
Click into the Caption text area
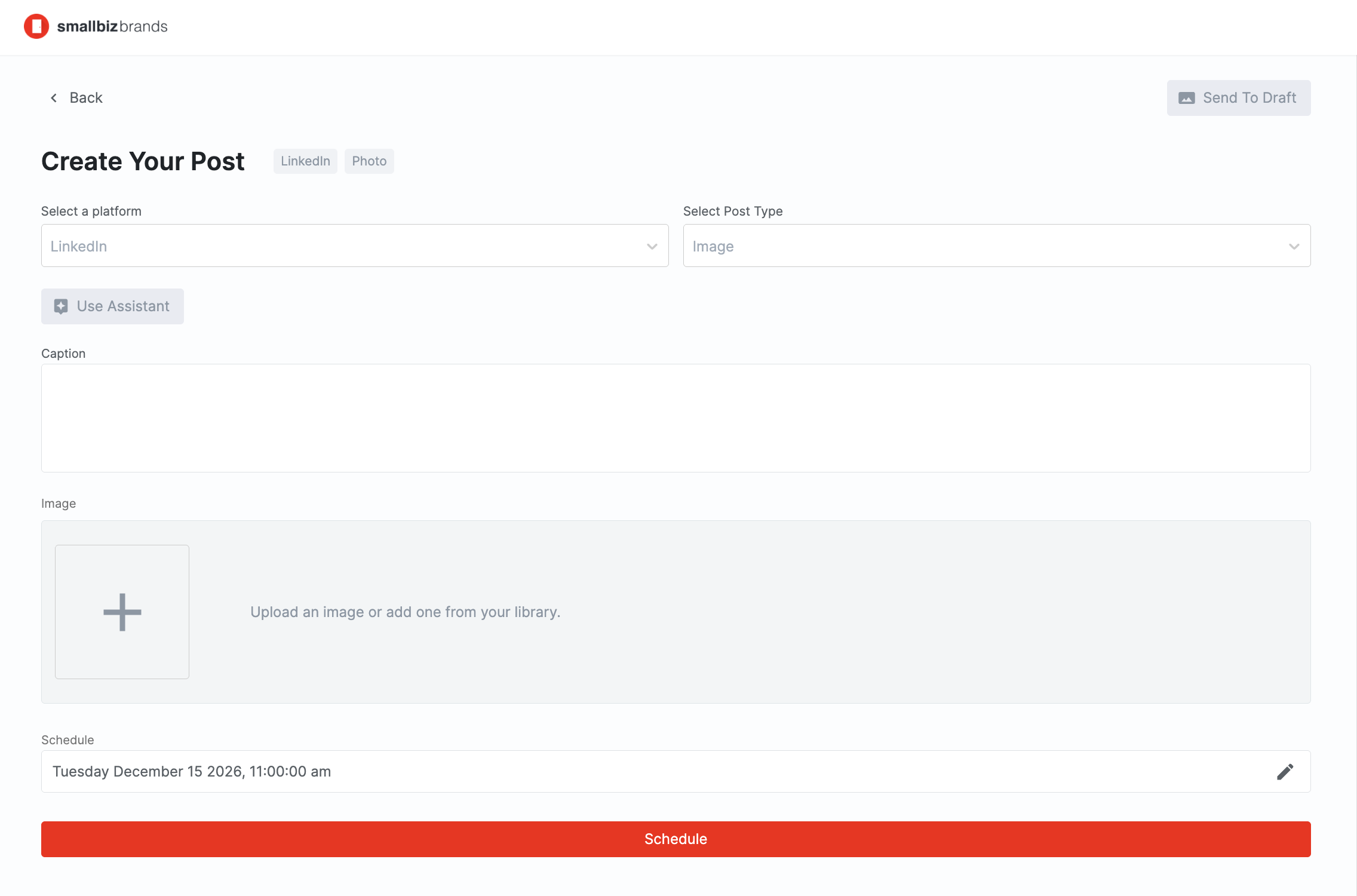(676, 418)
